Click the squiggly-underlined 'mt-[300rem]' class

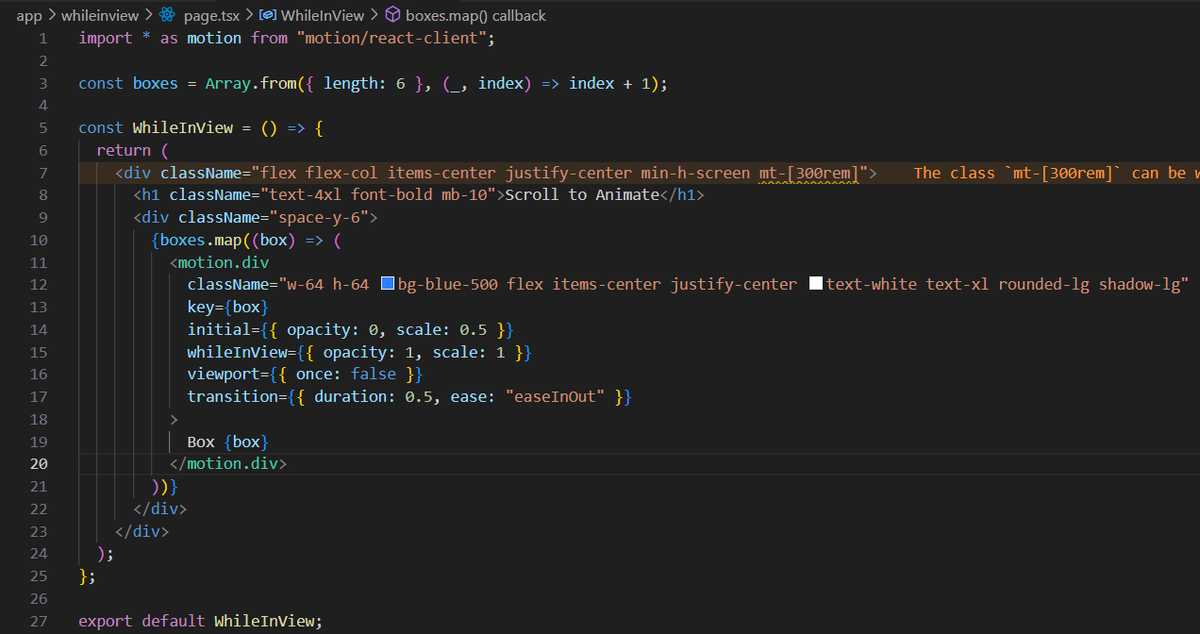pyautogui.click(x=808, y=173)
